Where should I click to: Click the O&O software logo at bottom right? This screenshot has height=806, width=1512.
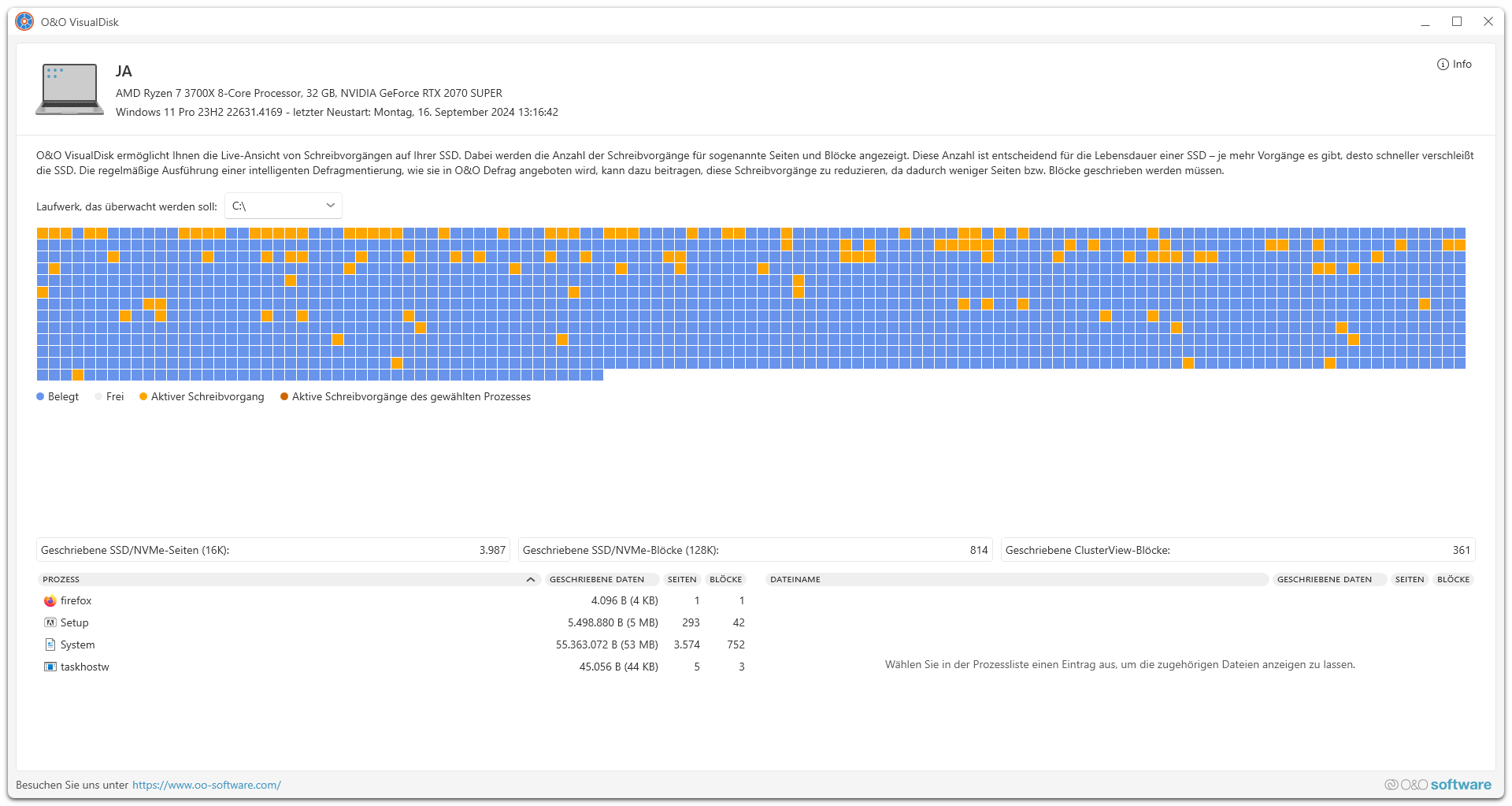1438,785
